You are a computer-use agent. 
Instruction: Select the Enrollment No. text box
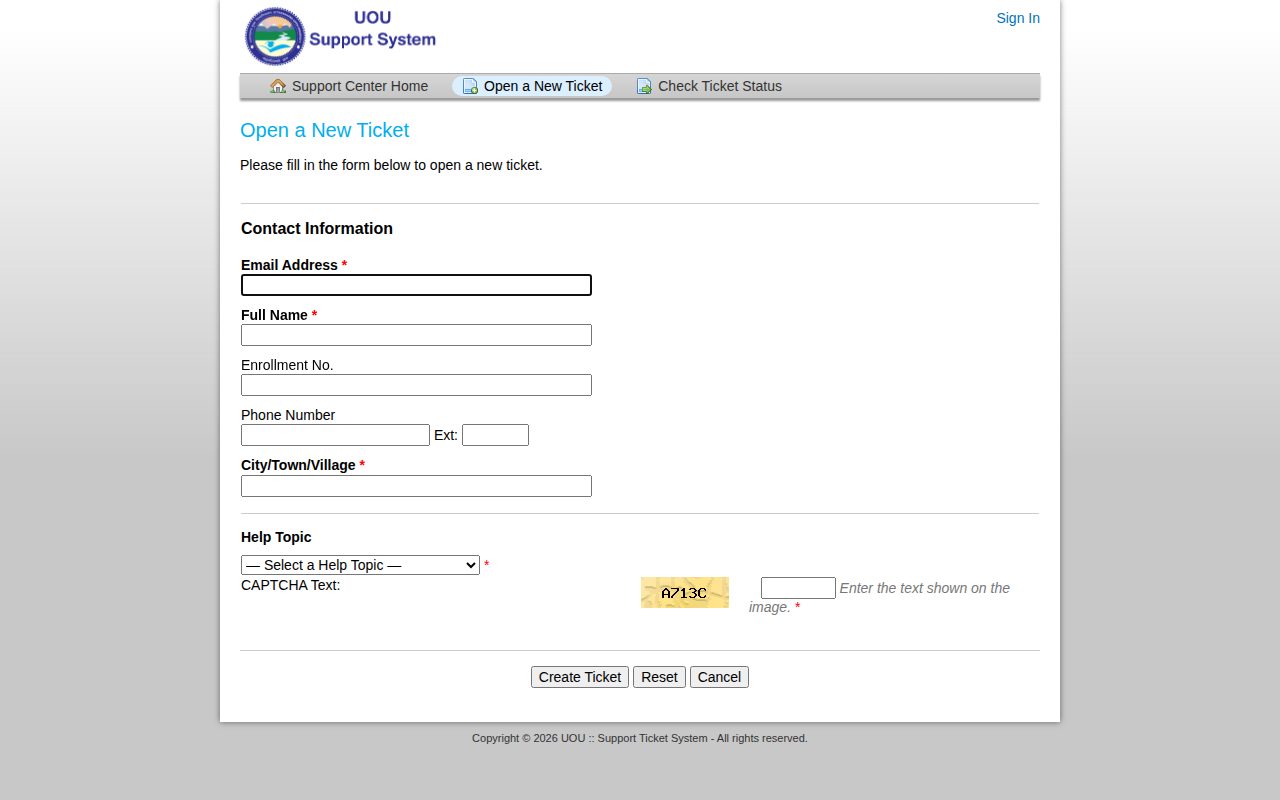coord(416,385)
